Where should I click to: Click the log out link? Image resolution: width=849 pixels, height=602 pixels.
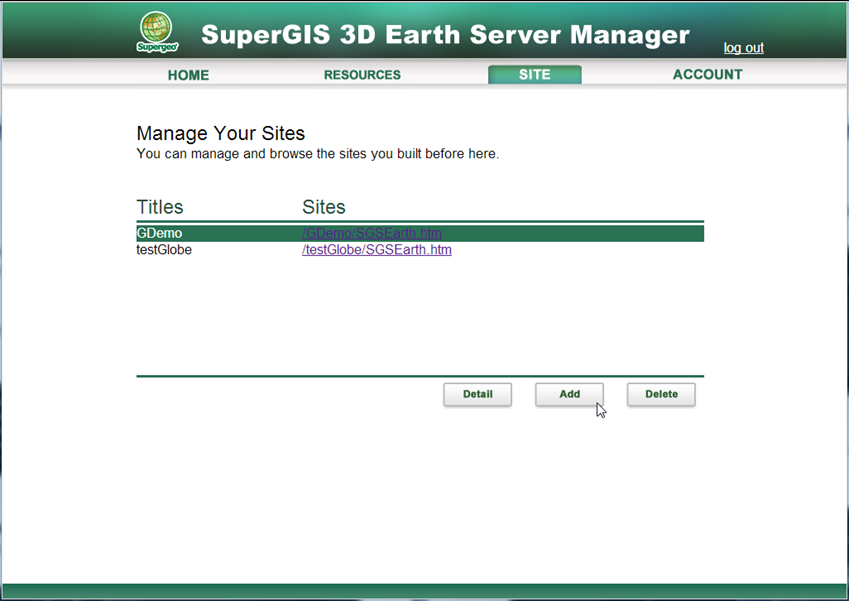743,48
